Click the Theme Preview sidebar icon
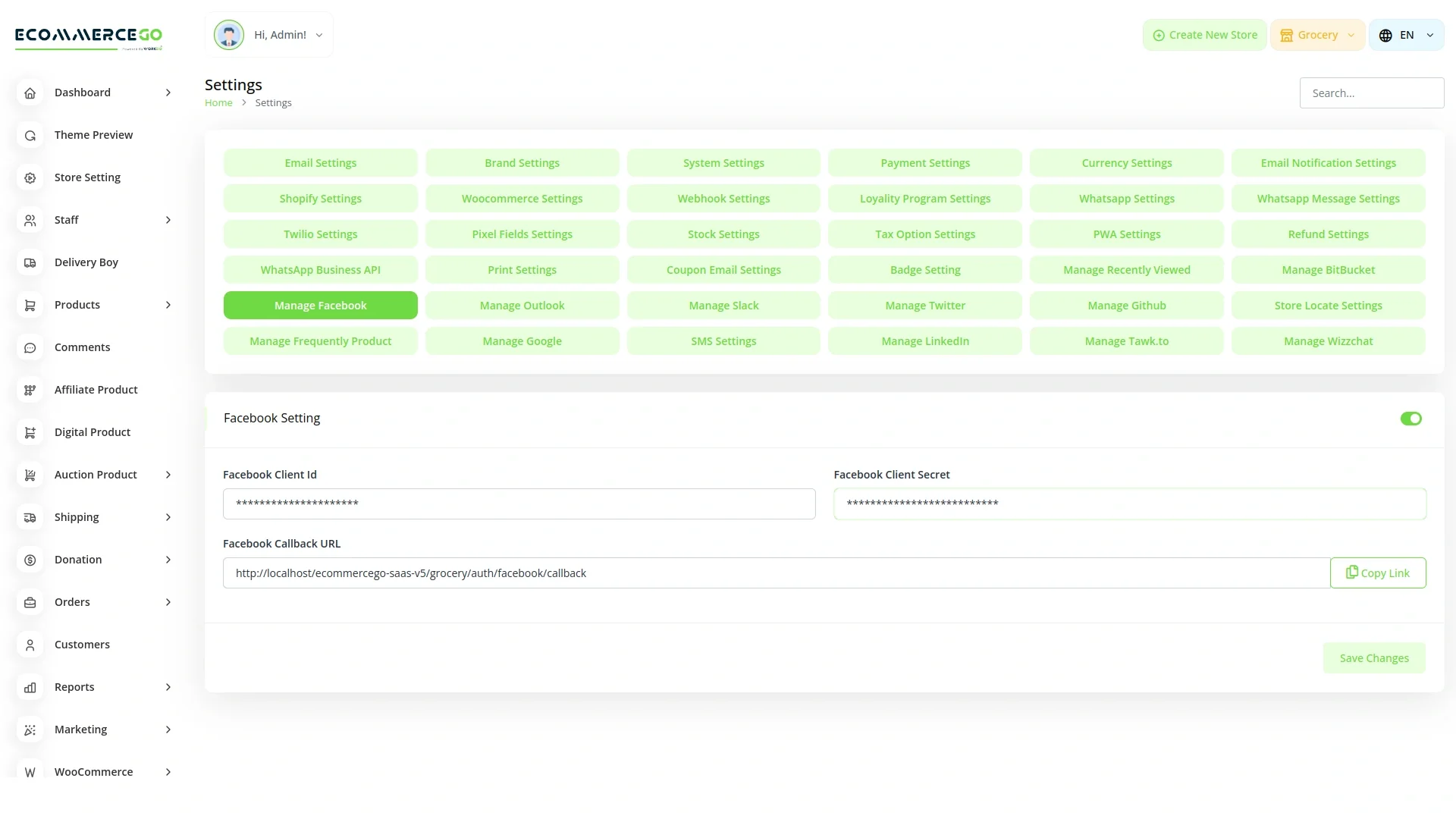1456x819 pixels. (x=30, y=135)
